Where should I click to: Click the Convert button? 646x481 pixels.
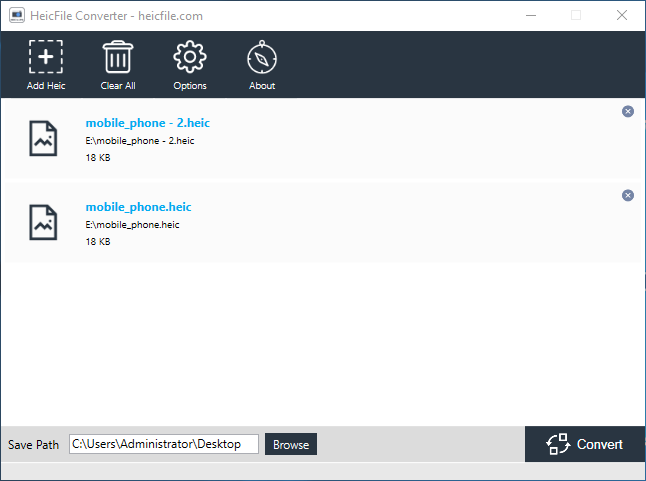[x=585, y=444]
